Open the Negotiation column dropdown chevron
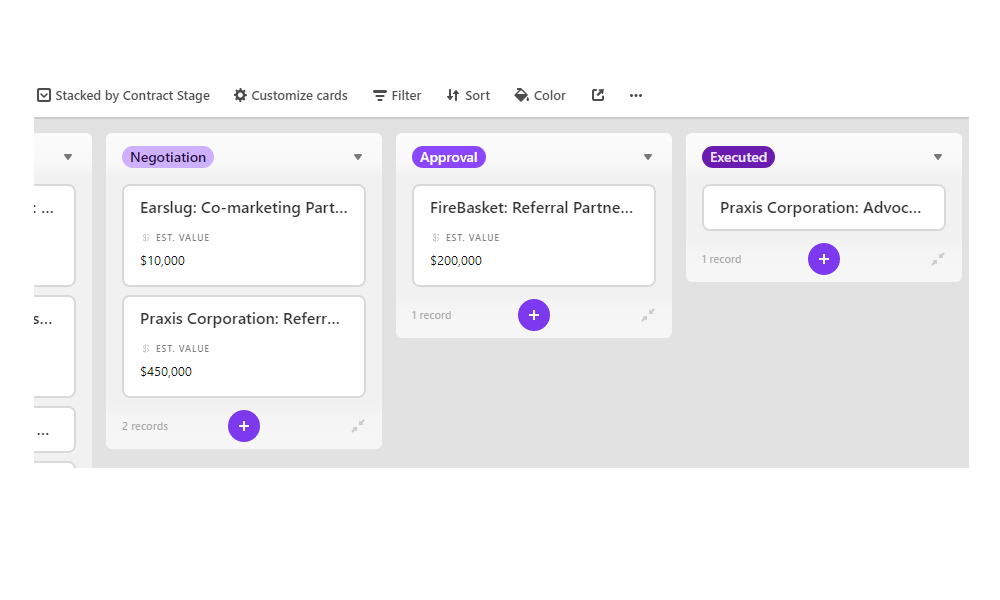Image resolution: width=1000 pixels, height=600 pixels. tap(358, 157)
